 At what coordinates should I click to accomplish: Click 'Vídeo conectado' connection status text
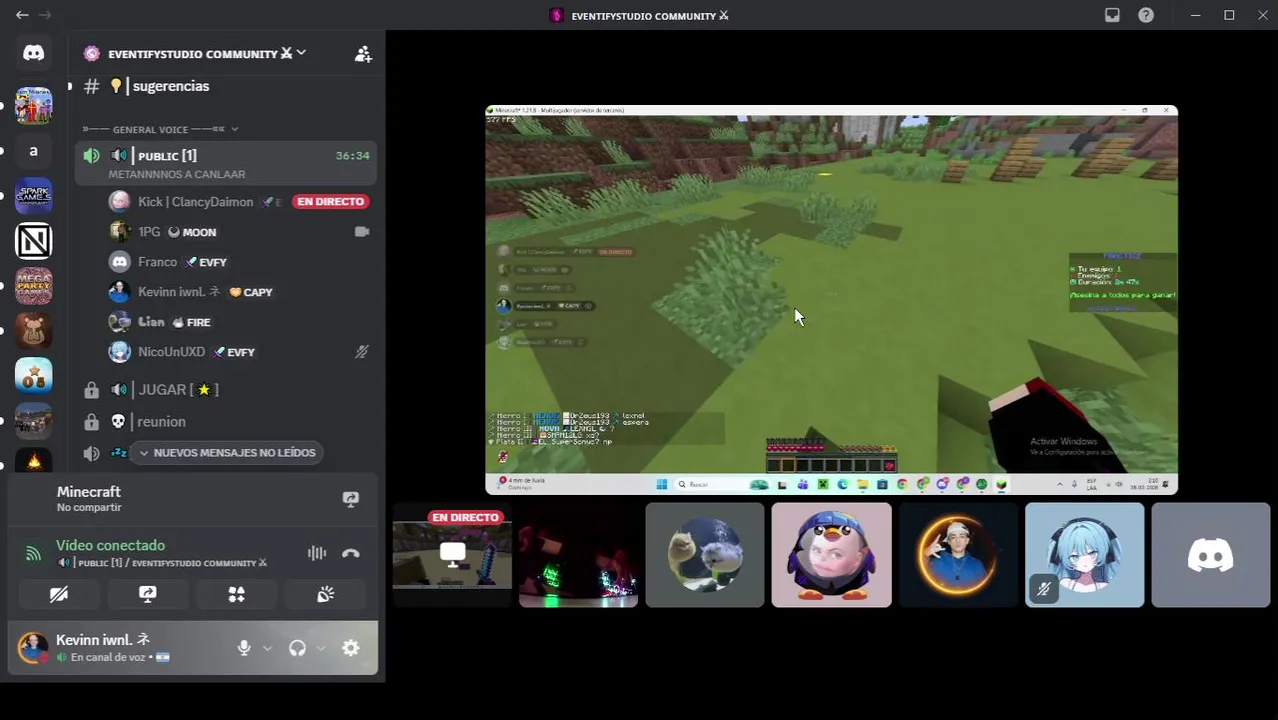click(110, 545)
